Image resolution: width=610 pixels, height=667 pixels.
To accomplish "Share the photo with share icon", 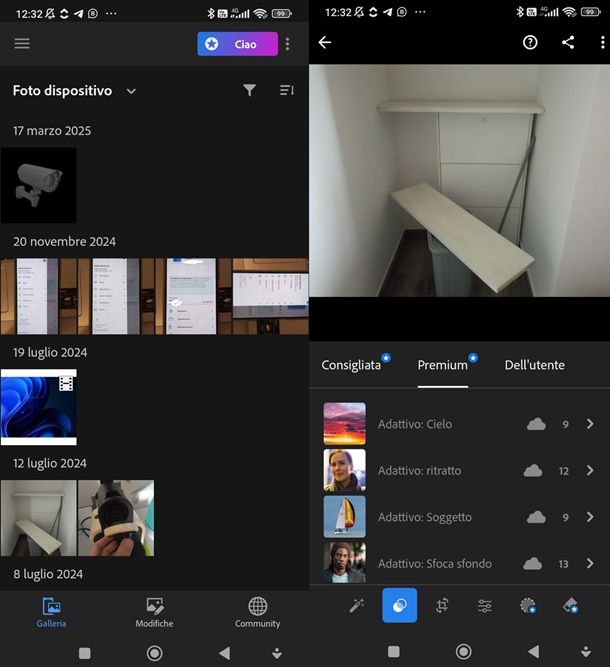I will [568, 42].
